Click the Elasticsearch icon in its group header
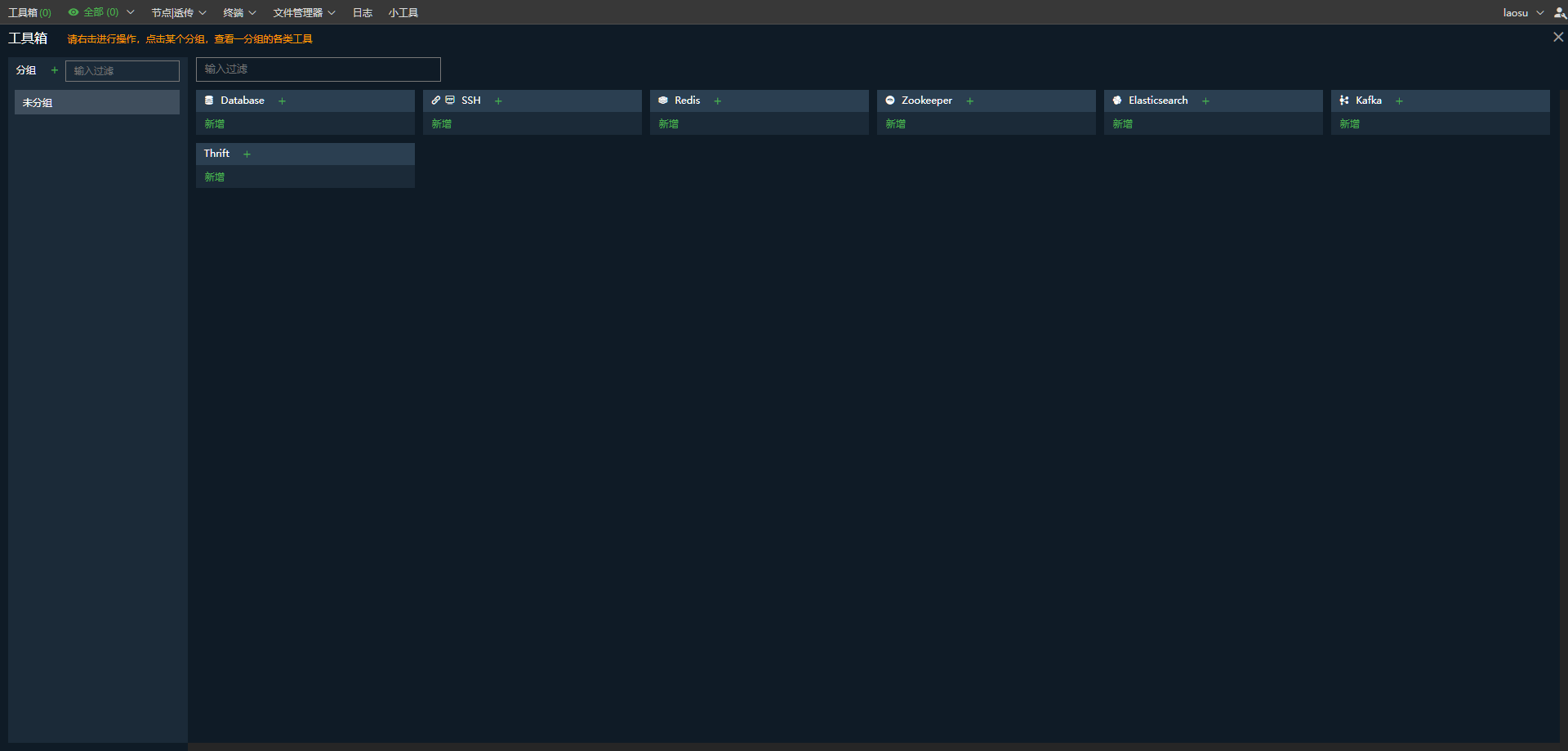 [1117, 100]
